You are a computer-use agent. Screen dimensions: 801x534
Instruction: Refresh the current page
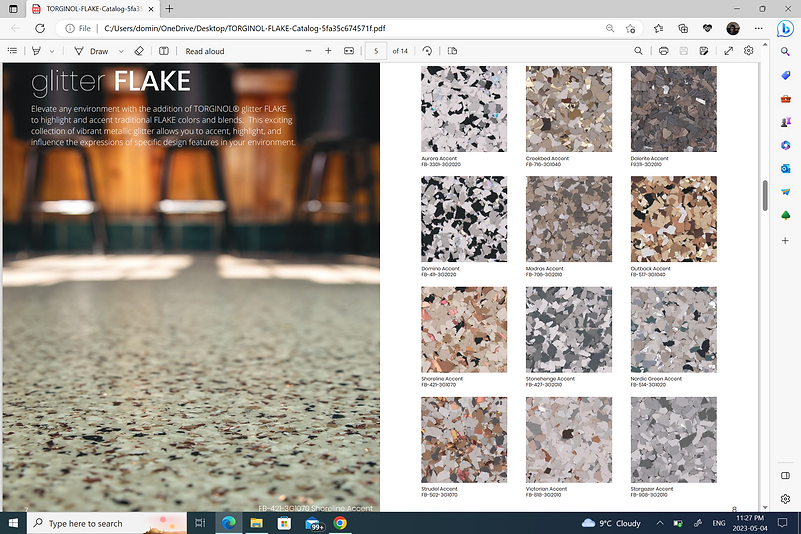pos(40,29)
